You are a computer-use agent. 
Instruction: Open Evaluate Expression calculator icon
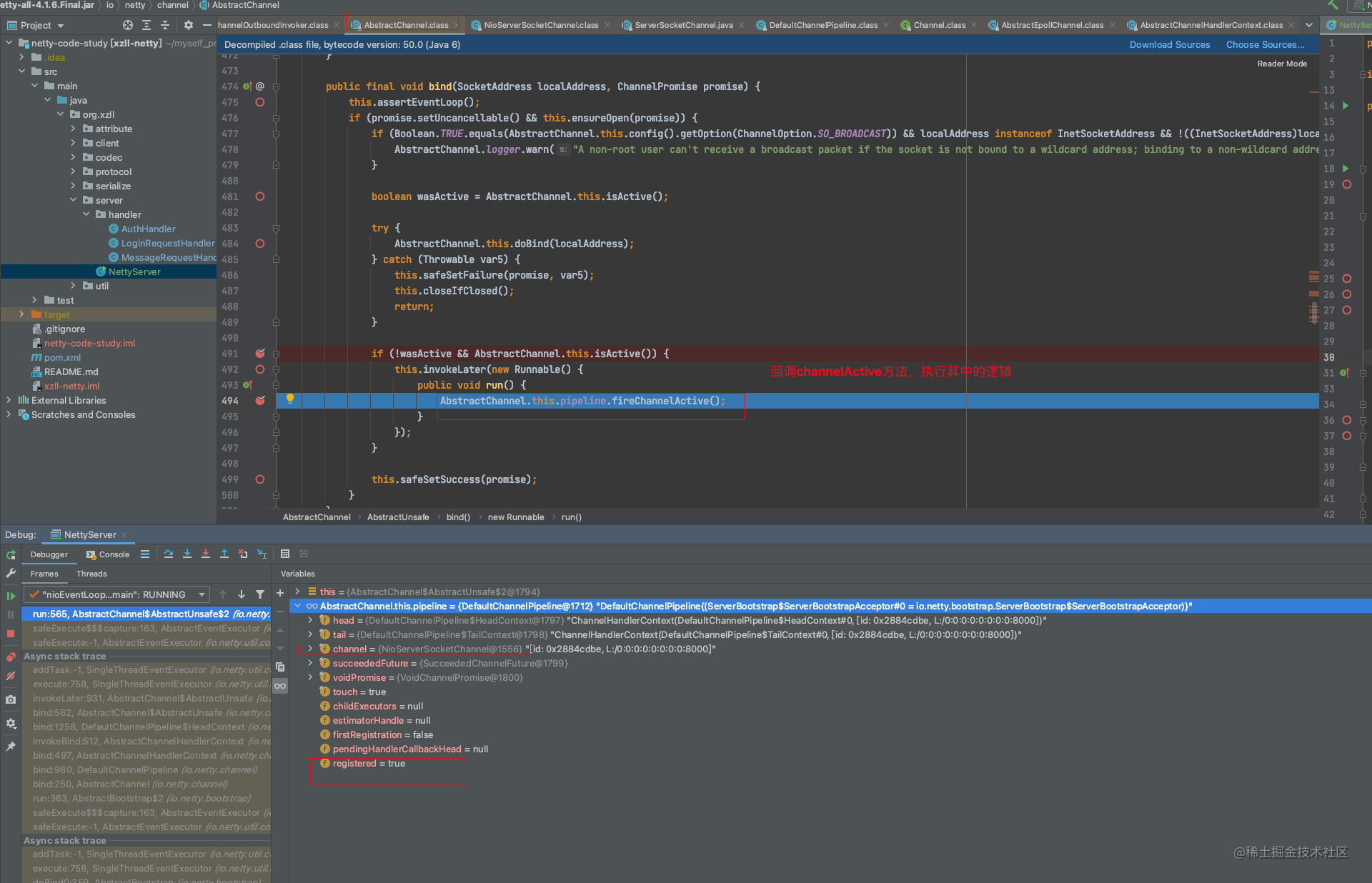point(285,554)
